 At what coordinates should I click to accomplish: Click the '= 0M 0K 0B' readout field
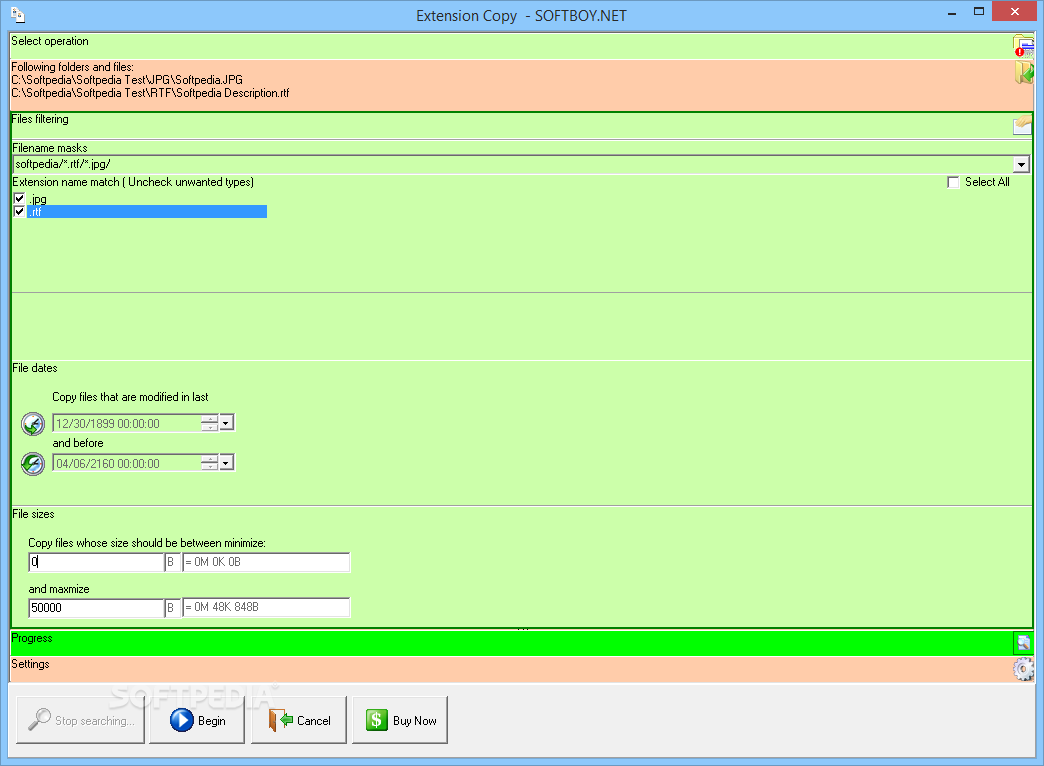[x=266, y=562]
